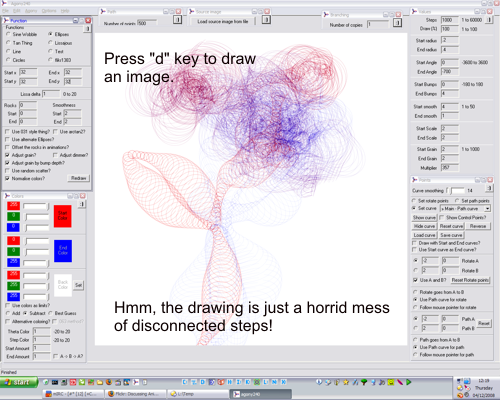500x400 pixels.
Task: Click the Number of points field
Action: click(x=147, y=23)
